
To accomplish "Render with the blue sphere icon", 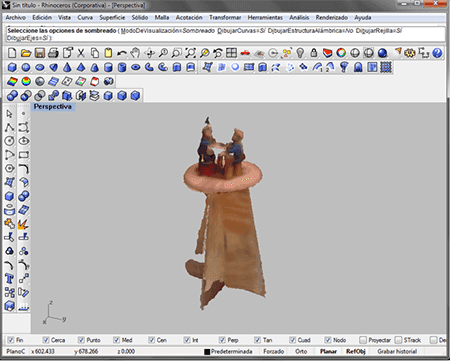I will (x=382, y=53).
